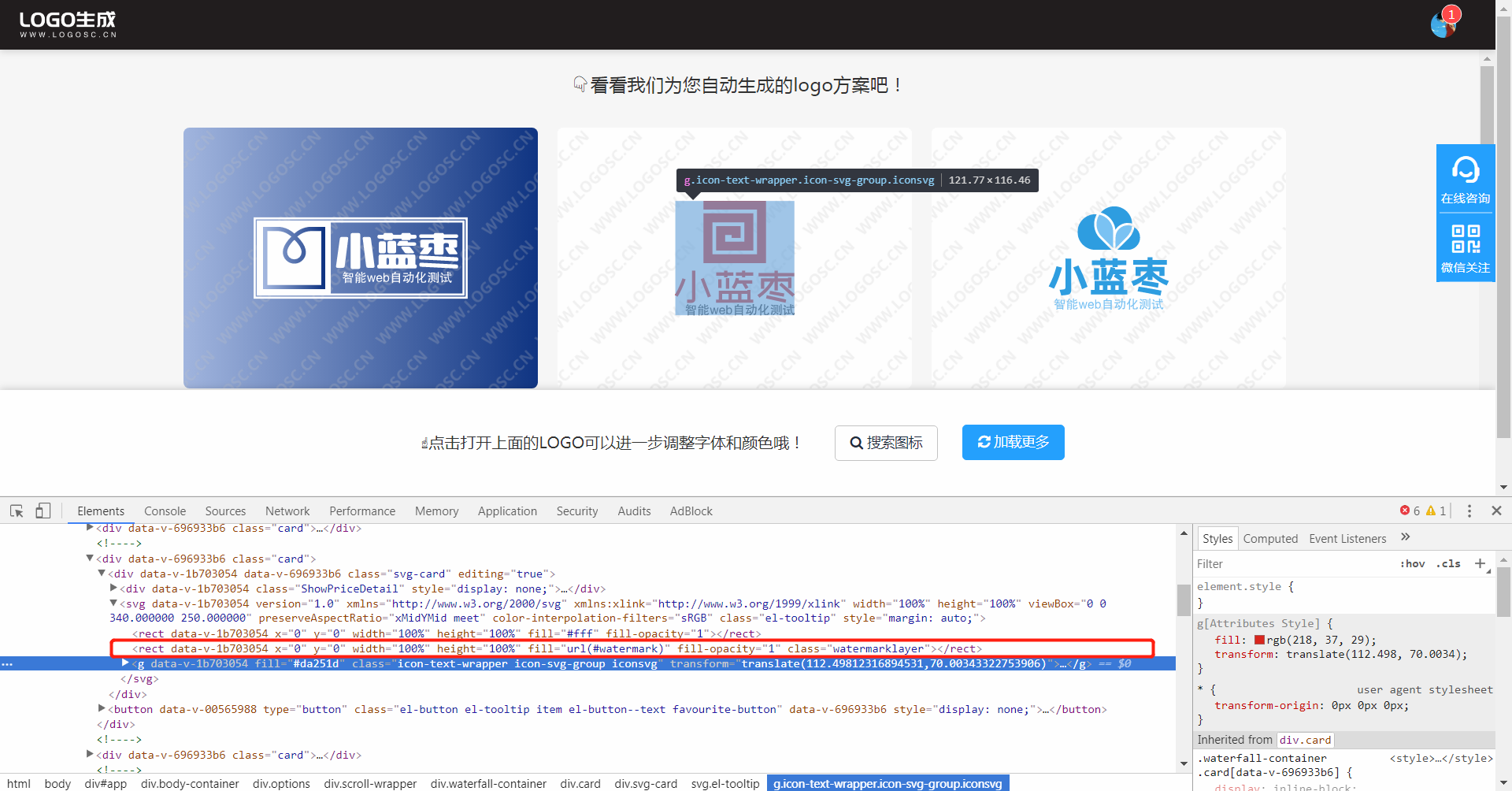Open the DevTools customize menu (three dots)
This screenshot has height=791, width=1512.
(1469, 511)
